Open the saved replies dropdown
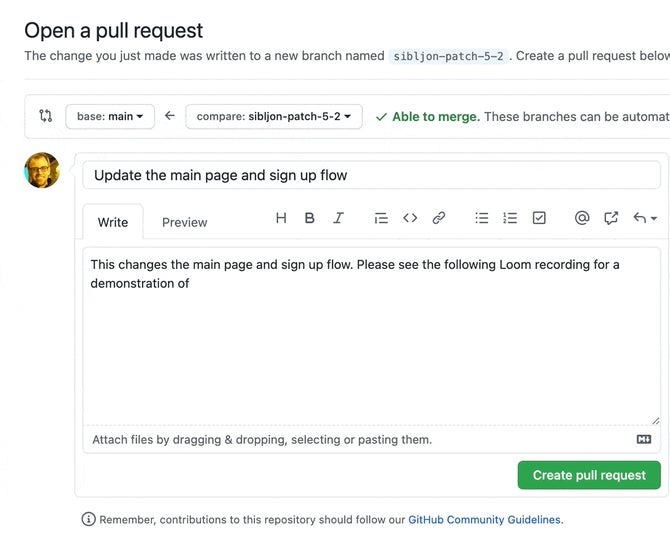Image resolution: width=670 pixels, height=536 pixels. point(644,218)
